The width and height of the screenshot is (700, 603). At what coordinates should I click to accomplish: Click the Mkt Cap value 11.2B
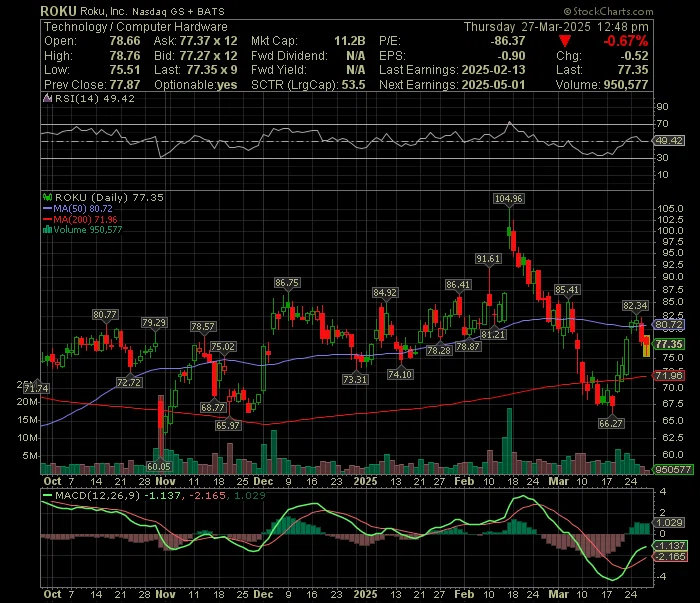[x=350, y=41]
